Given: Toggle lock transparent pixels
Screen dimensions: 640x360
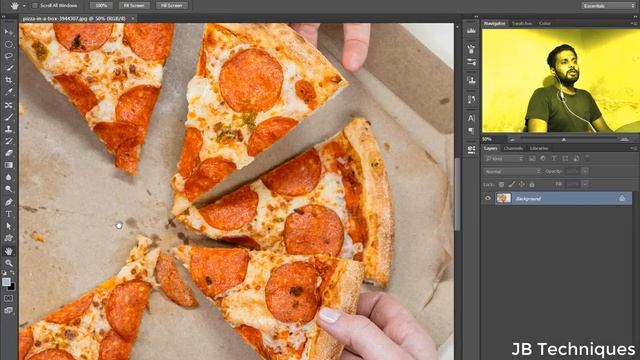Looking at the screenshot, I should [x=501, y=184].
